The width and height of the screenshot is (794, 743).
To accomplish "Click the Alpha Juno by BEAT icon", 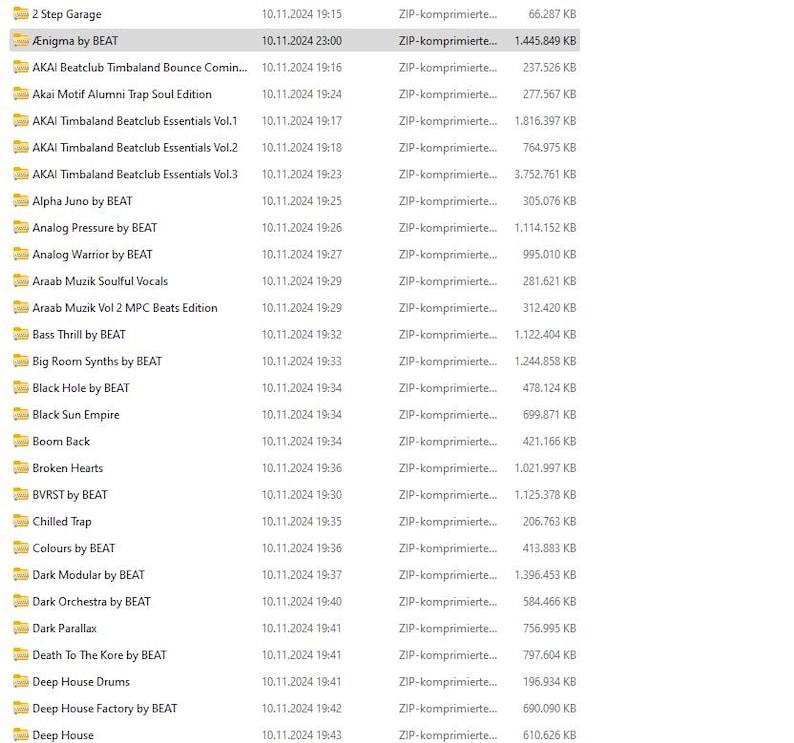I will point(21,201).
